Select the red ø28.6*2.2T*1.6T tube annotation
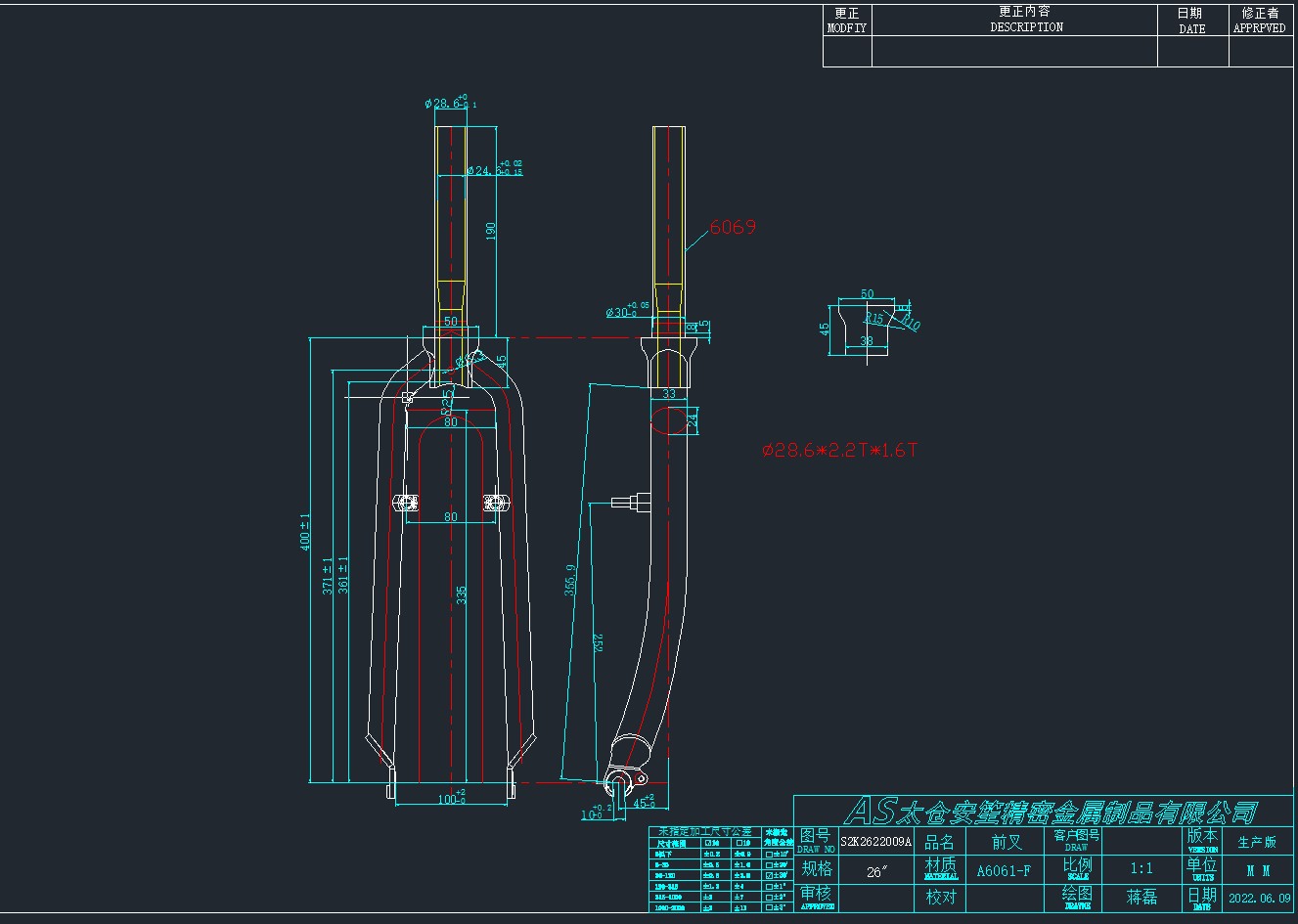Screen dimensions: 1298x924 coord(839,450)
